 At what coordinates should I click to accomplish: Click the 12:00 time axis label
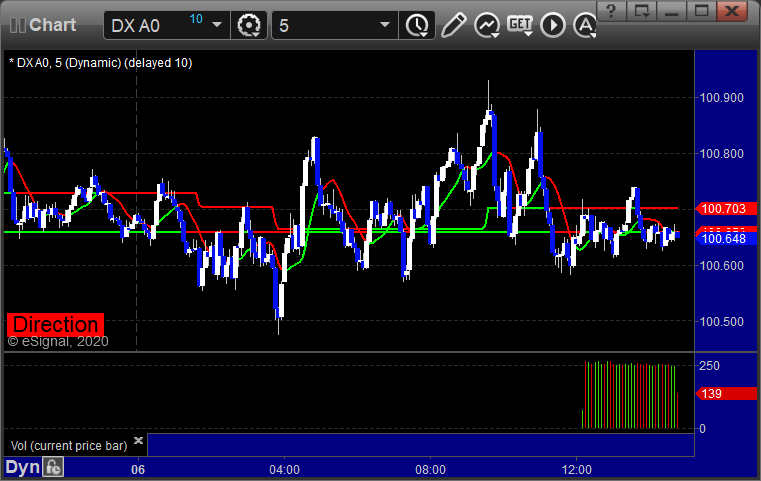click(x=577, y=470)
